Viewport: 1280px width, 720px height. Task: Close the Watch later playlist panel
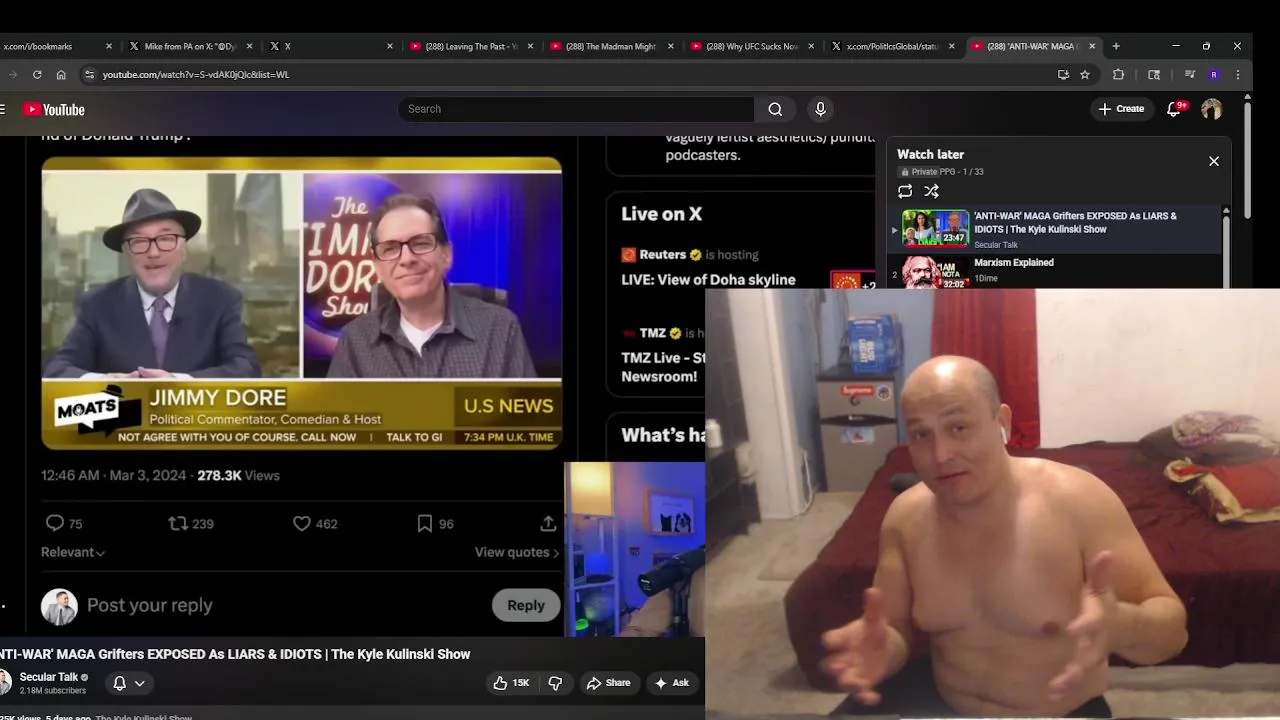point(1214,161)
